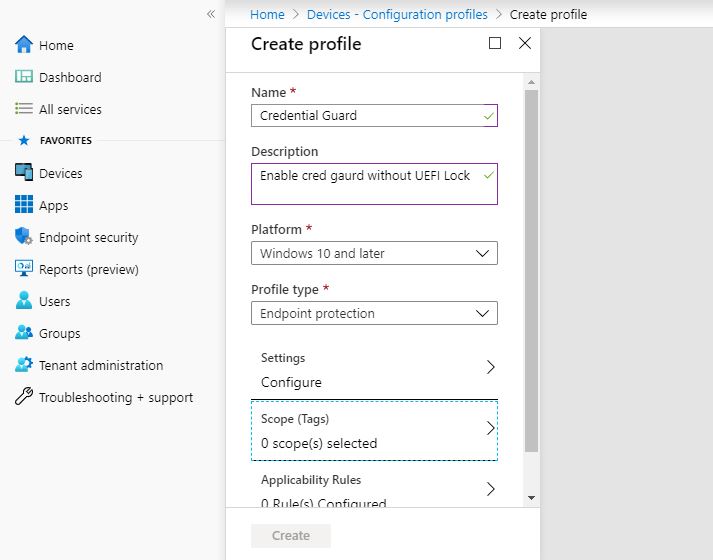Select the Devices icon in favorites
Viewport: 713px width, 560px height.
click(x=24, y=173)
